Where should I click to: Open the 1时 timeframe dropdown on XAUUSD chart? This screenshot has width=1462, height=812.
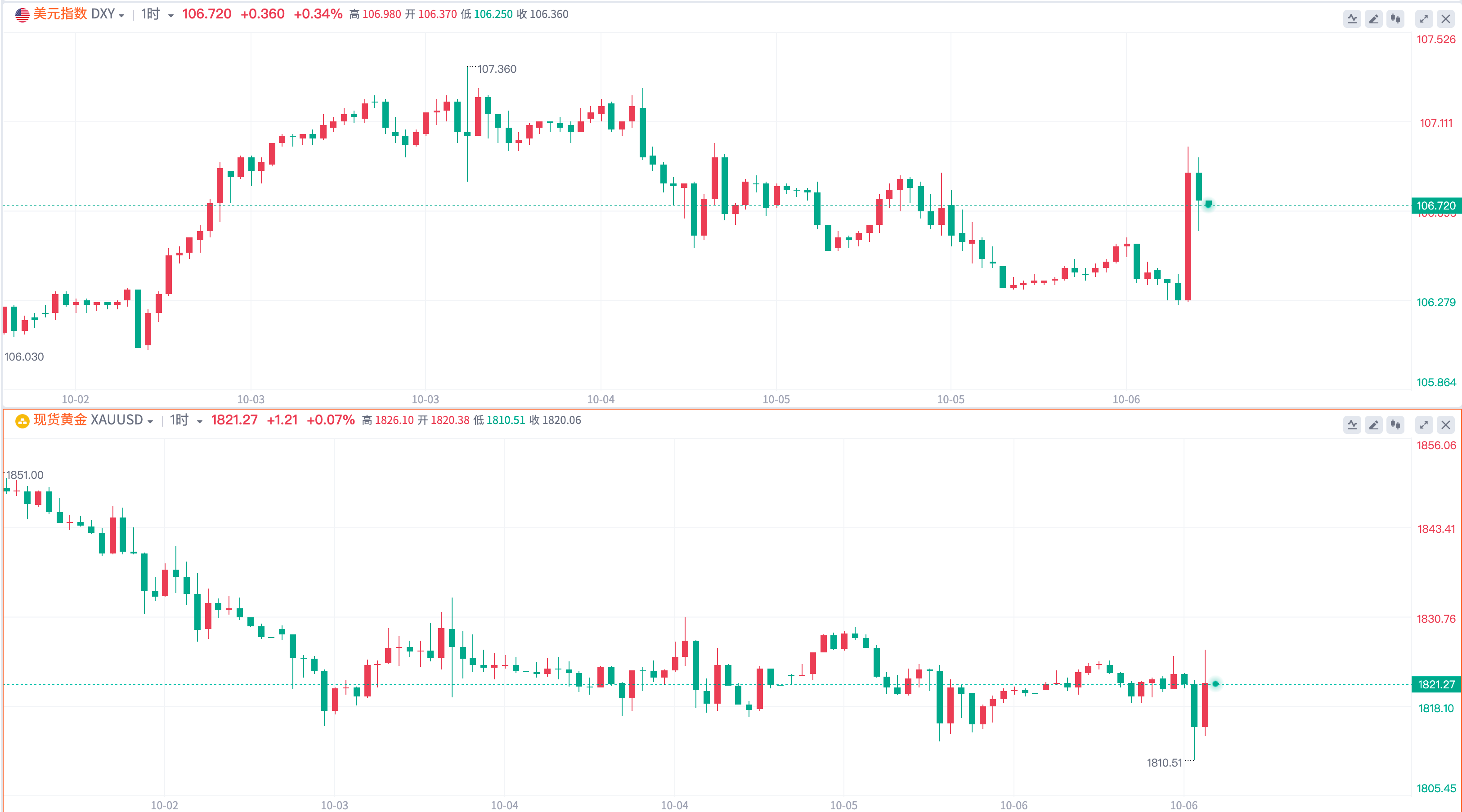(199, 422)
